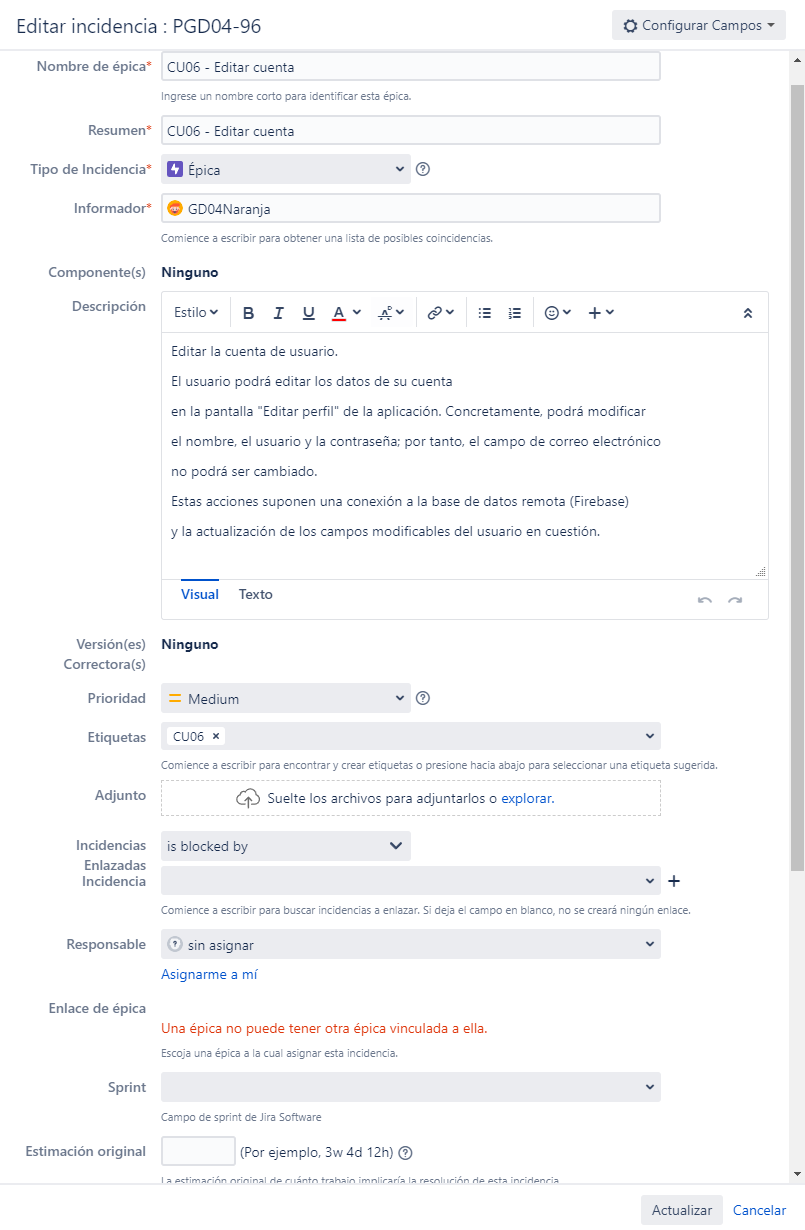Create a bullet list in the description

coord(485,312)
